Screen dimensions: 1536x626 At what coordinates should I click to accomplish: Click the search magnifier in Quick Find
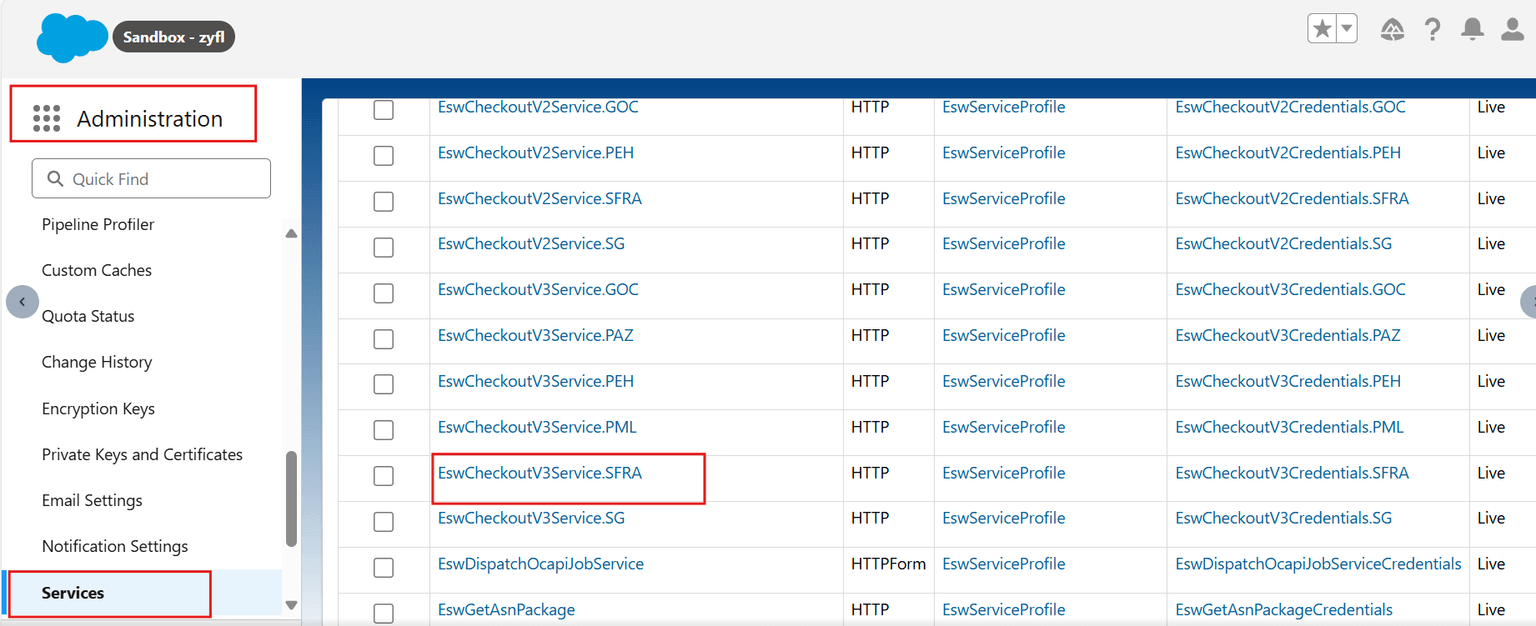[54, 179]
